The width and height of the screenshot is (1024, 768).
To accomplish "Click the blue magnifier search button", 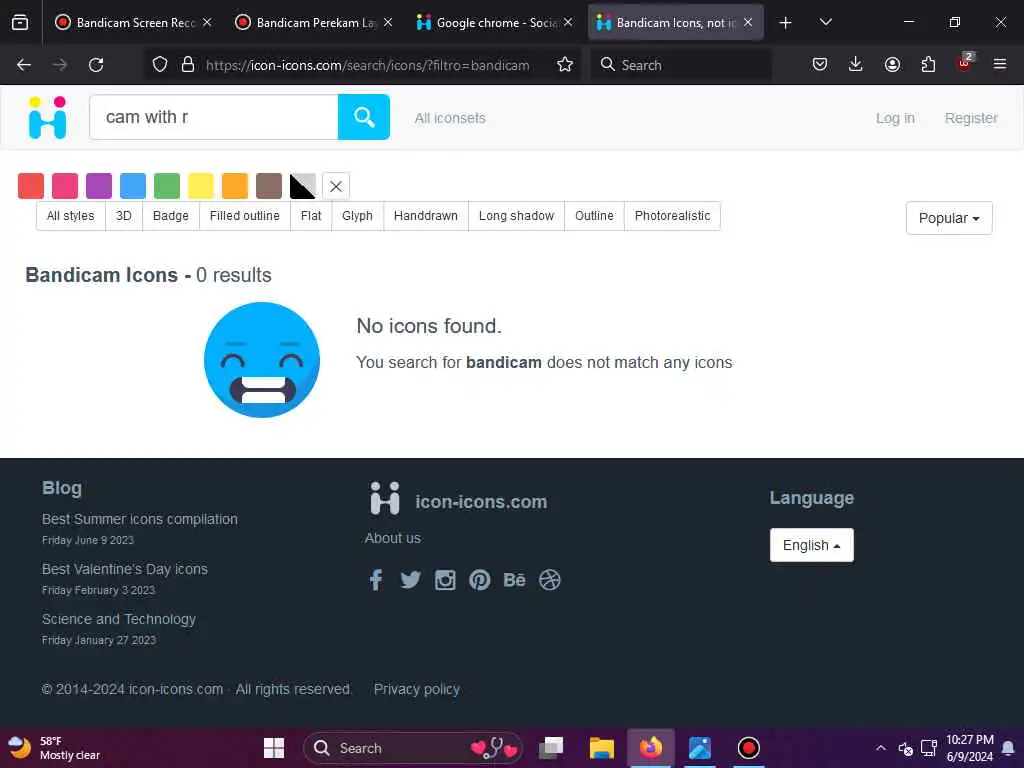I will [364, 117].
